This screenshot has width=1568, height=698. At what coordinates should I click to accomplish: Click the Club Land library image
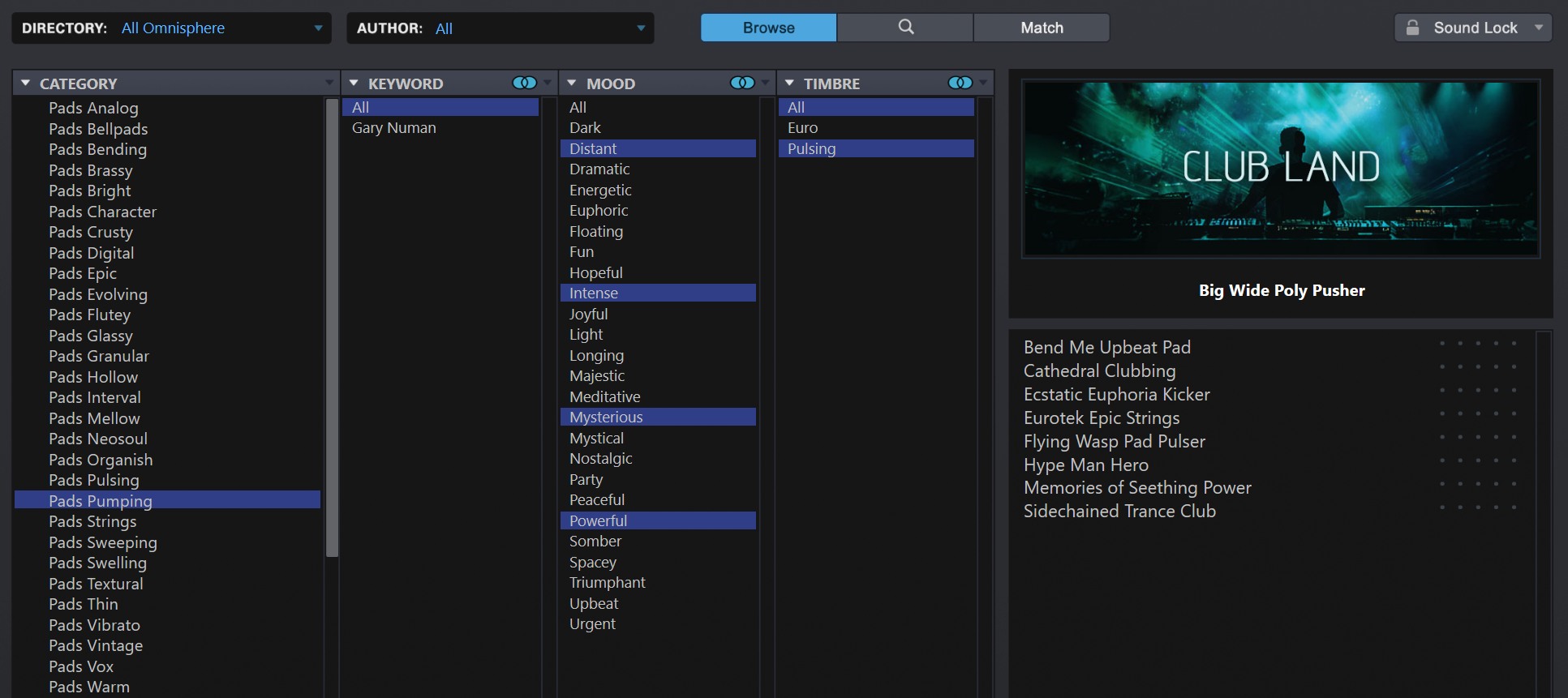click(x=1280, y=169)
